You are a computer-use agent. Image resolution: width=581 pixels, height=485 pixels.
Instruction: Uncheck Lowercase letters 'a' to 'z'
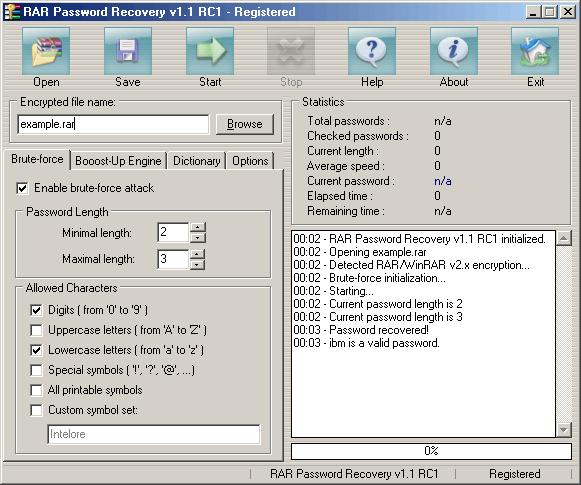[x=36, y=350]
